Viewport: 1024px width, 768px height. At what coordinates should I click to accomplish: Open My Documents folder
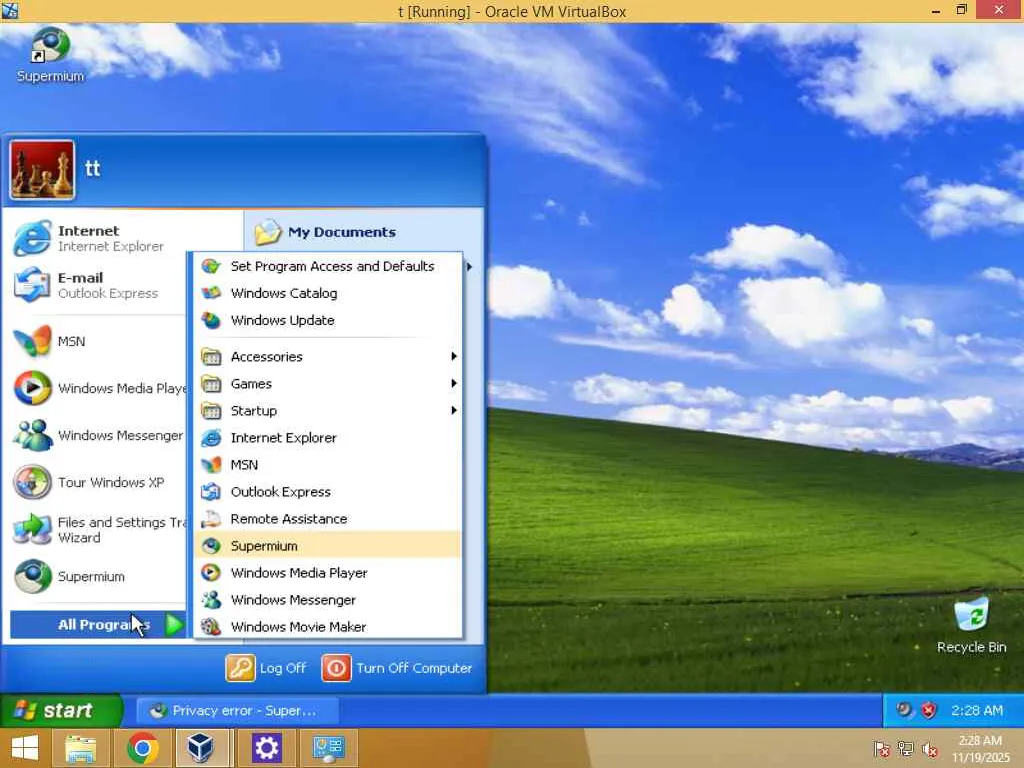pos(325,232)
